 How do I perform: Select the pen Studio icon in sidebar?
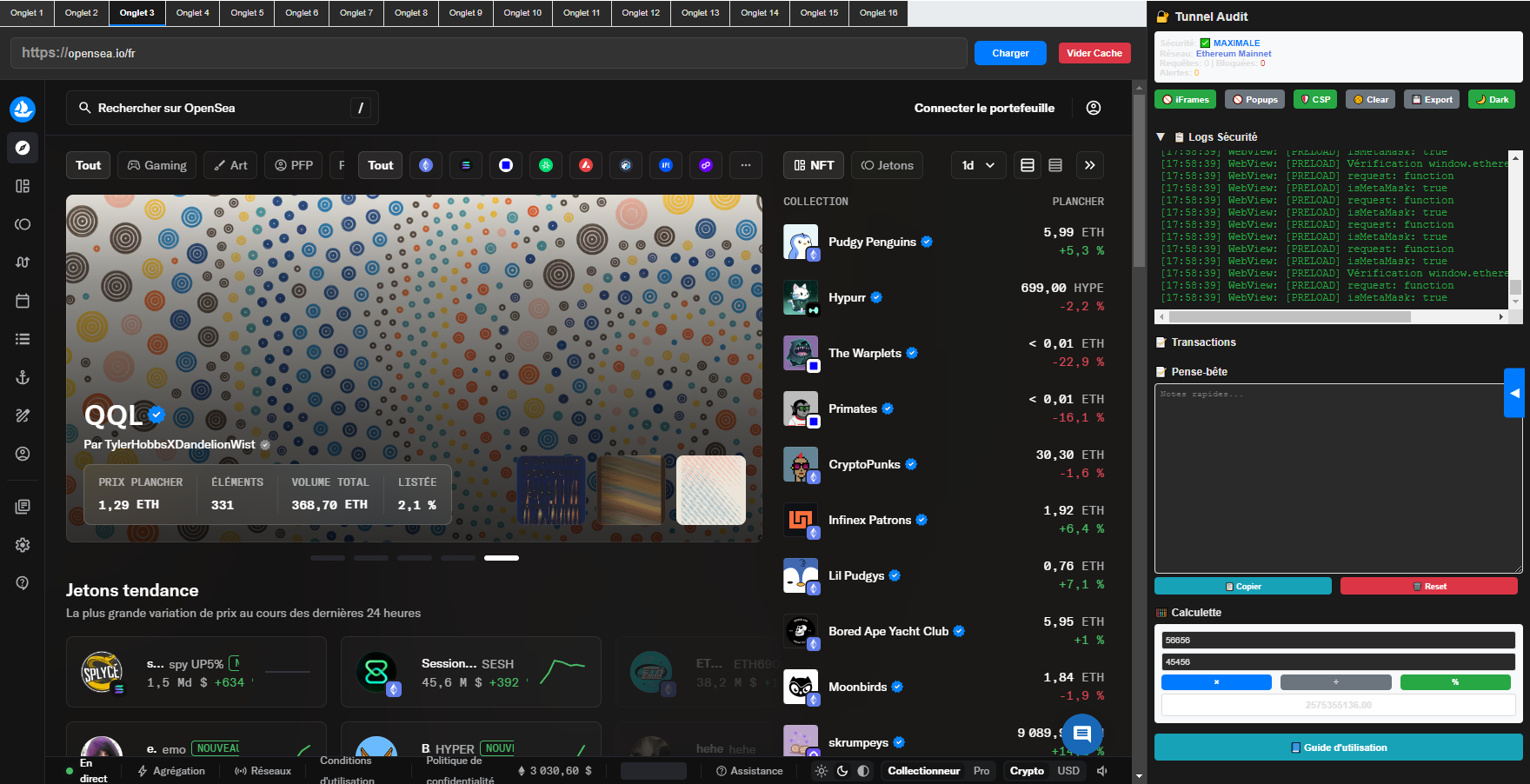(23, 415)
